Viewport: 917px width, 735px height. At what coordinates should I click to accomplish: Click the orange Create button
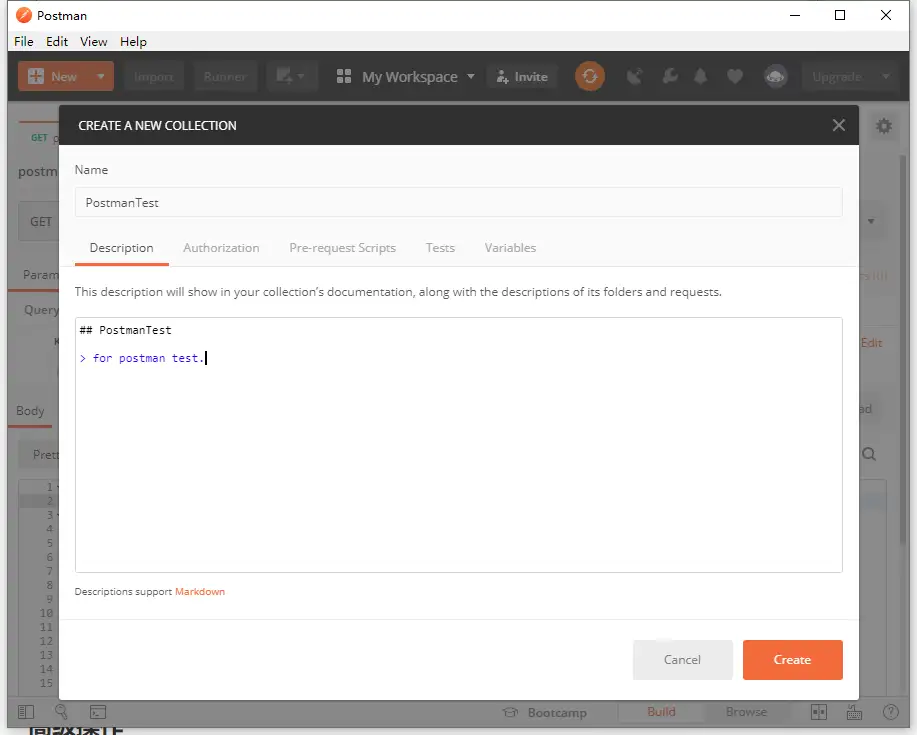coord(792,660)
